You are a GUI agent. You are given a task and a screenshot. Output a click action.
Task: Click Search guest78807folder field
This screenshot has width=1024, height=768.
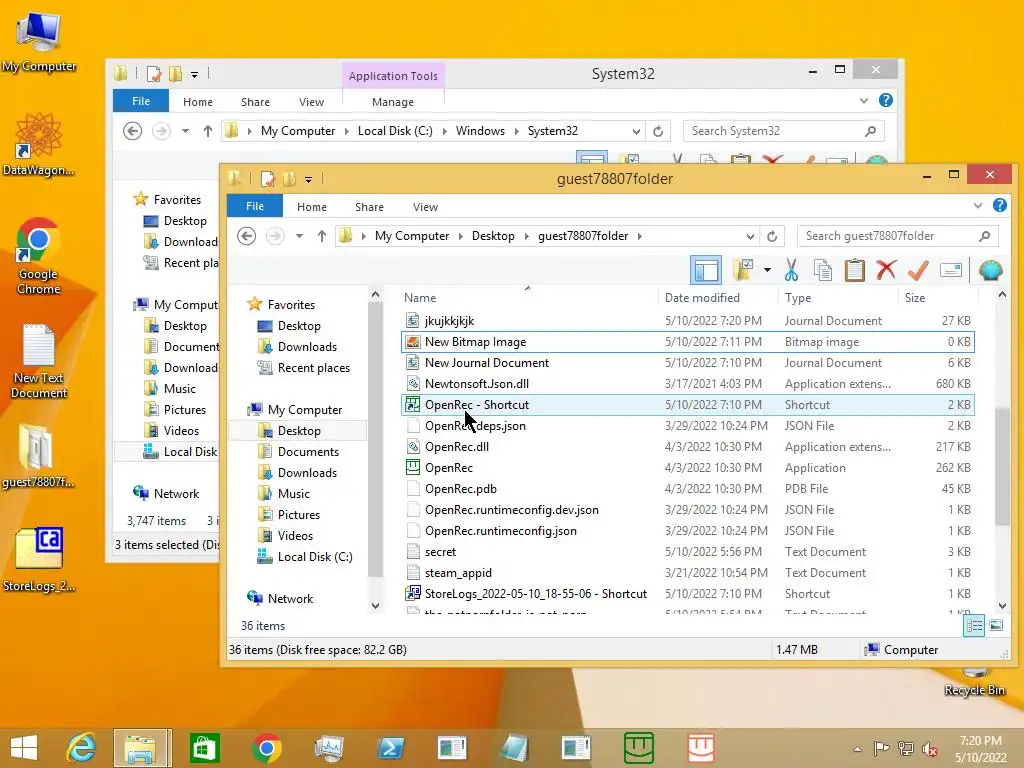coord(897,236)
